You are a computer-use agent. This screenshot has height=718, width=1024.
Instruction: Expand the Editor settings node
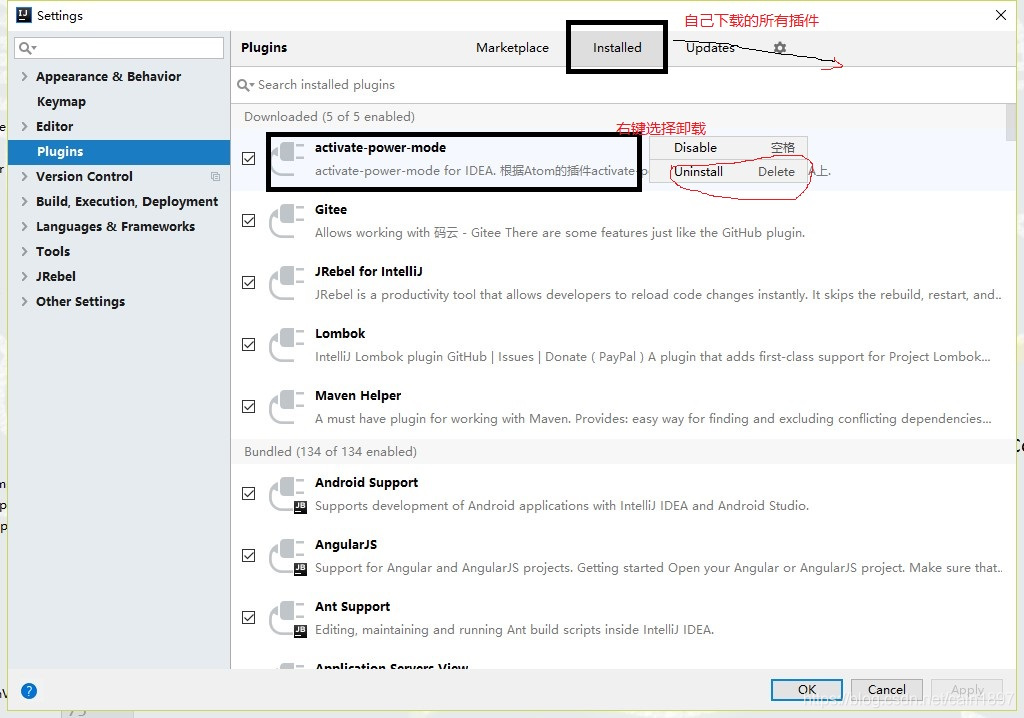[x=24, y=126]
